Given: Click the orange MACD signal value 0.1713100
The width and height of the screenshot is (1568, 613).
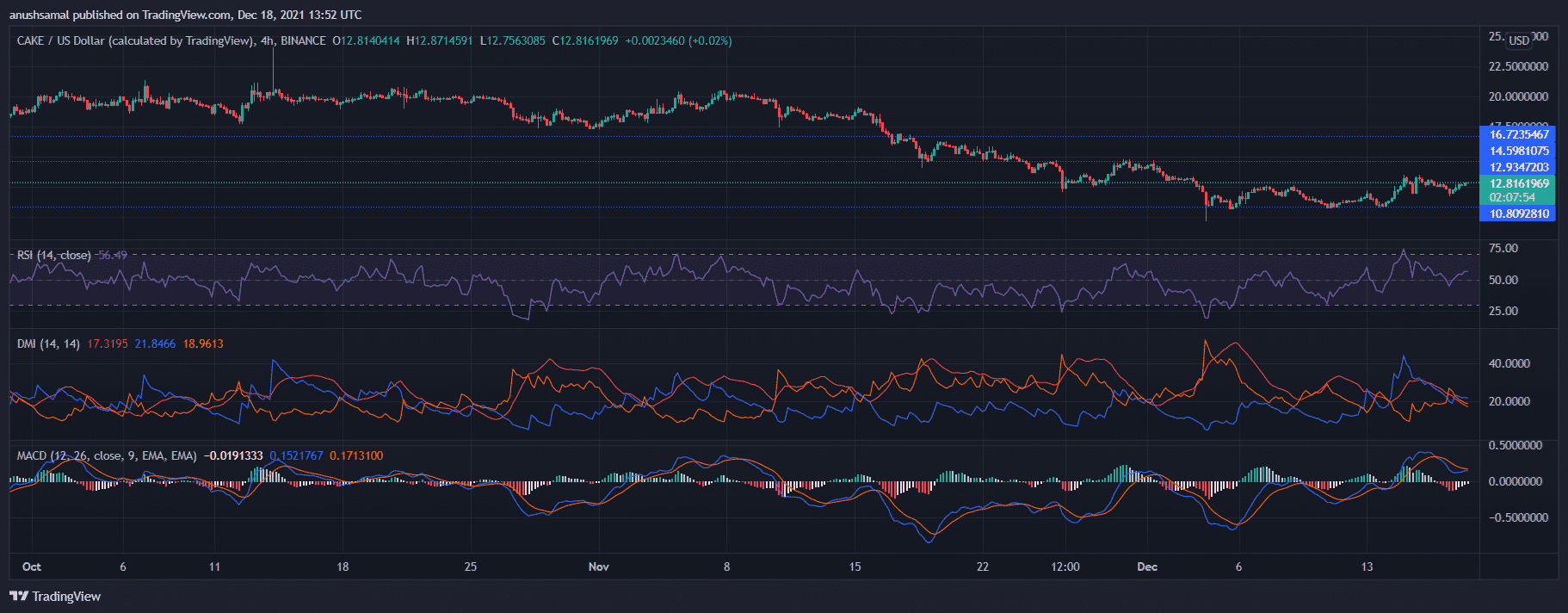Looking at the screenshot, I should (x=356, y=455).
